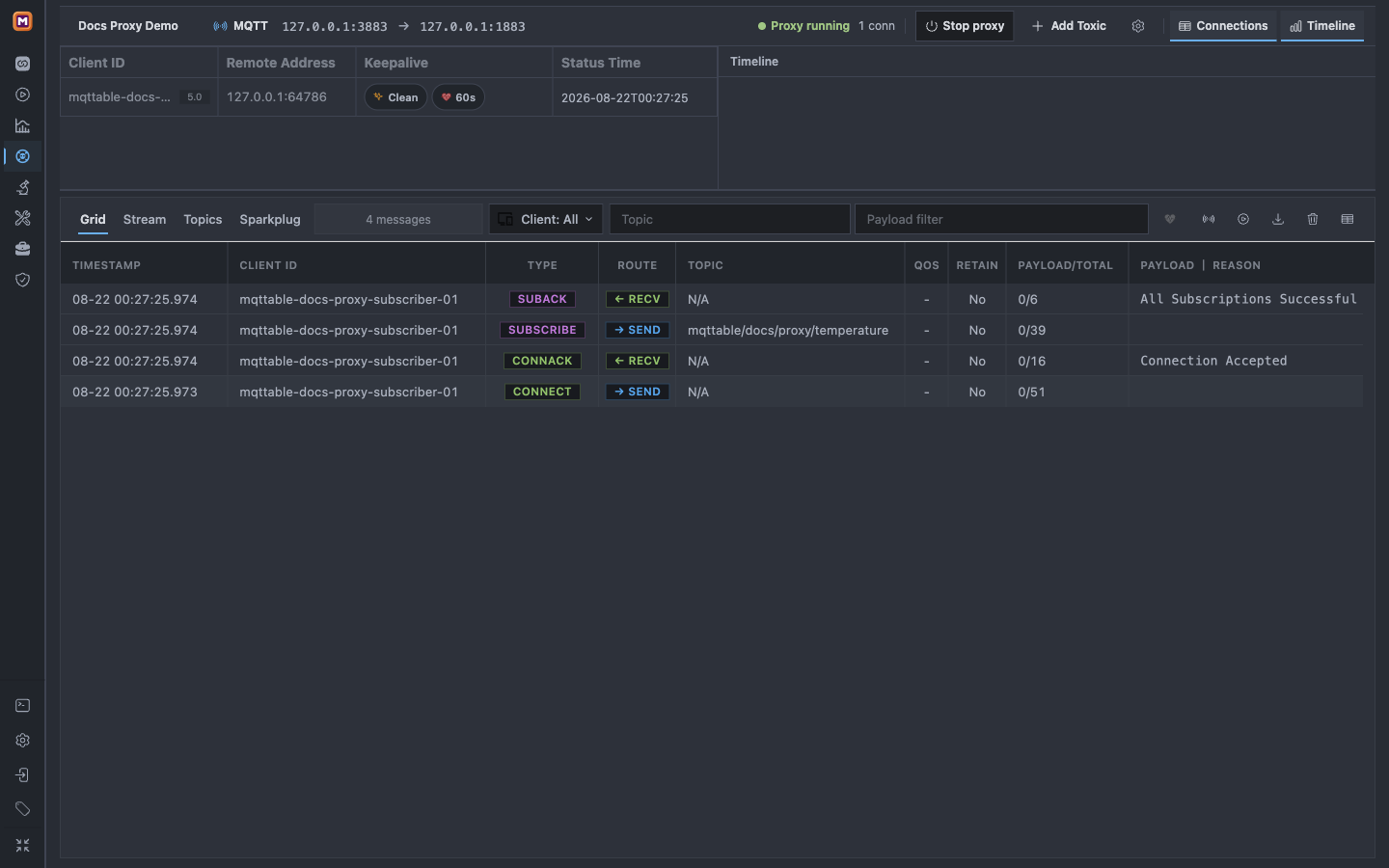Viewport: 1389px width, 868px height.
Task: Click into the Payload filter field
Action: (x=1001, y=219)
